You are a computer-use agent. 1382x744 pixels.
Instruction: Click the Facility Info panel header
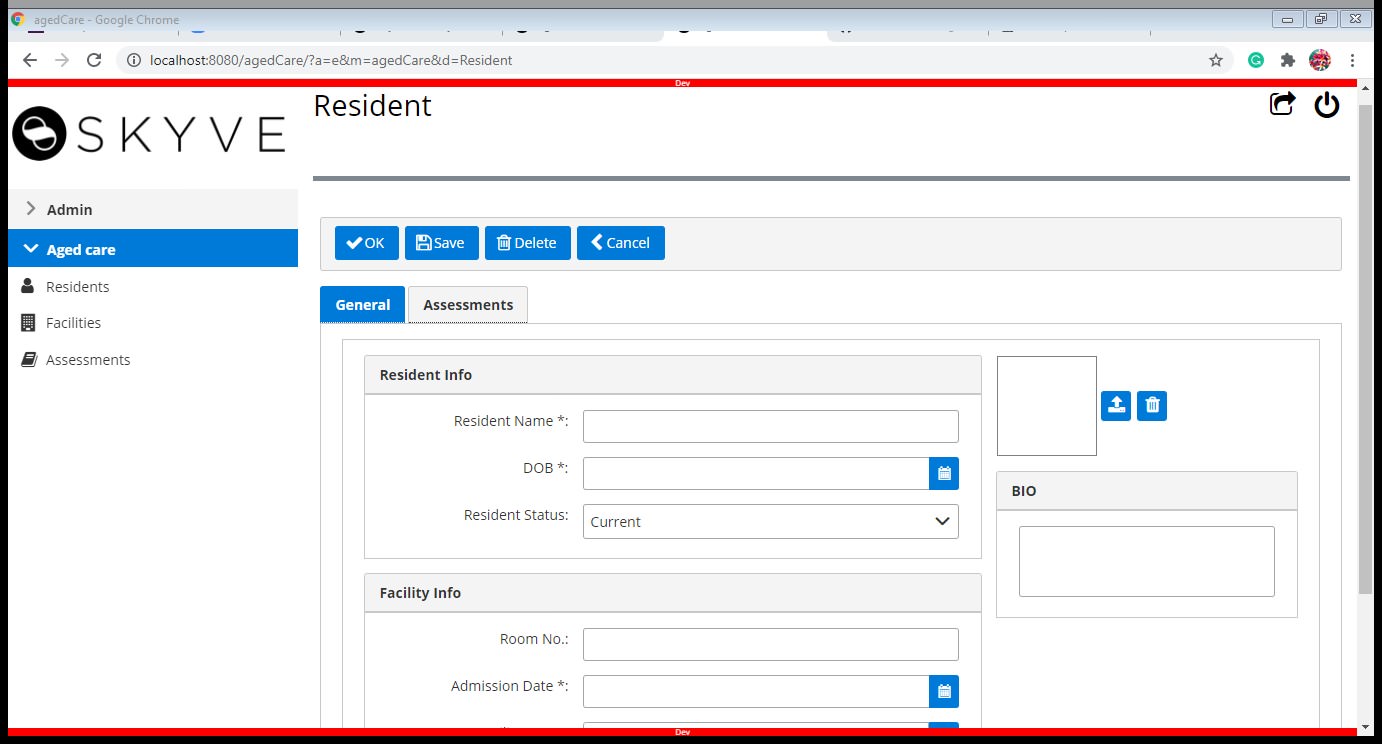673,593
